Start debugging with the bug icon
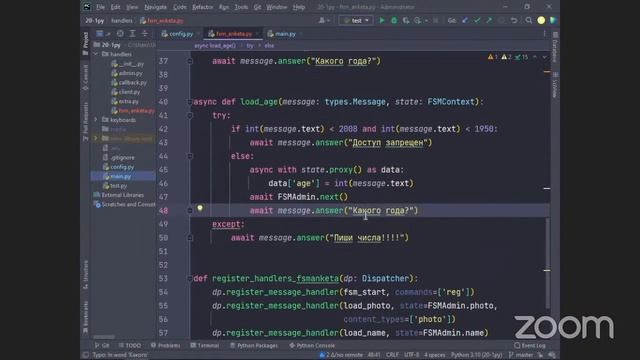Viewport: 640px width, 360px height. 394,20
